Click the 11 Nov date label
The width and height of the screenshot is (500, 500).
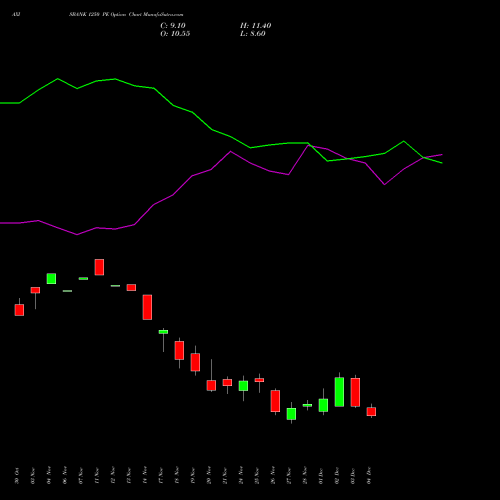click(97, 476)
